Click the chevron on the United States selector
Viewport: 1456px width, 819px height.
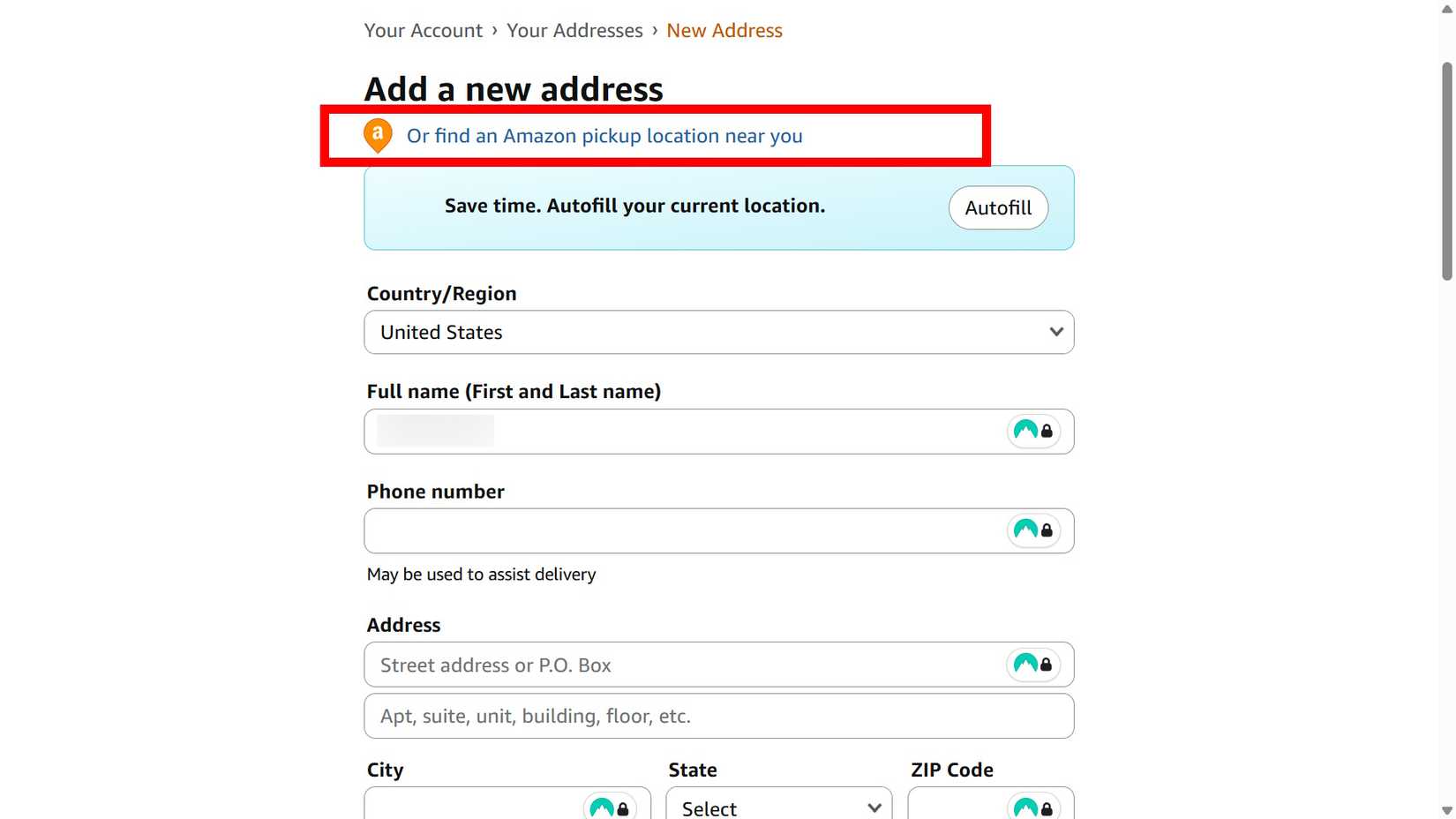click(x=1055, y=332)
